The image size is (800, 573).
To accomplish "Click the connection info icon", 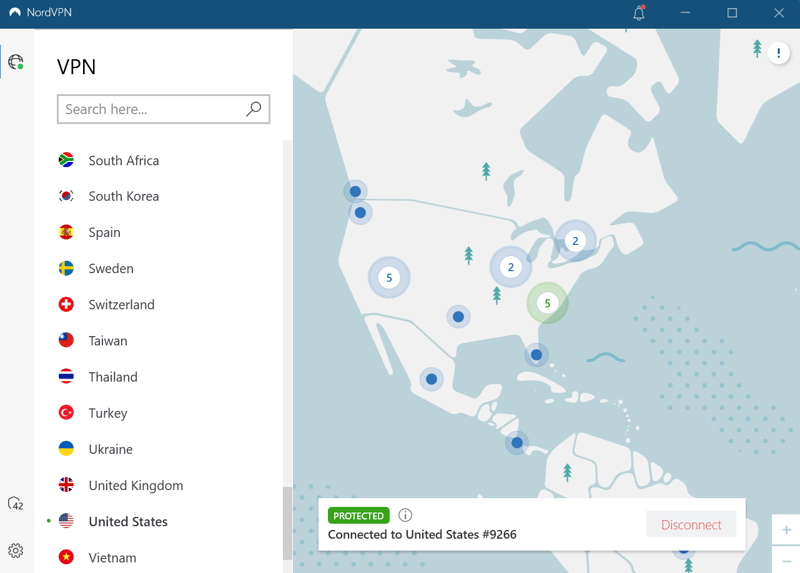I will (405, 515).
